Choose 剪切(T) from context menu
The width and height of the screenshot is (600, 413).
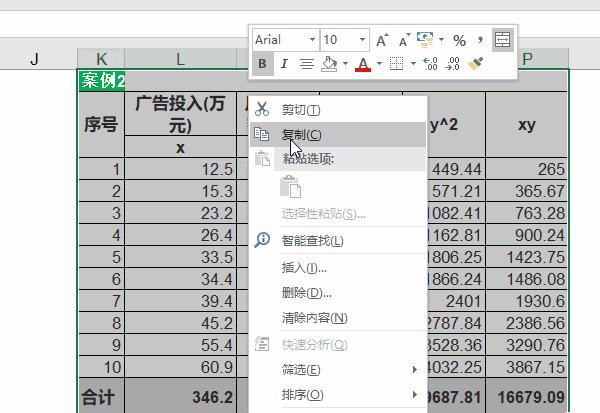click(338, 110)
